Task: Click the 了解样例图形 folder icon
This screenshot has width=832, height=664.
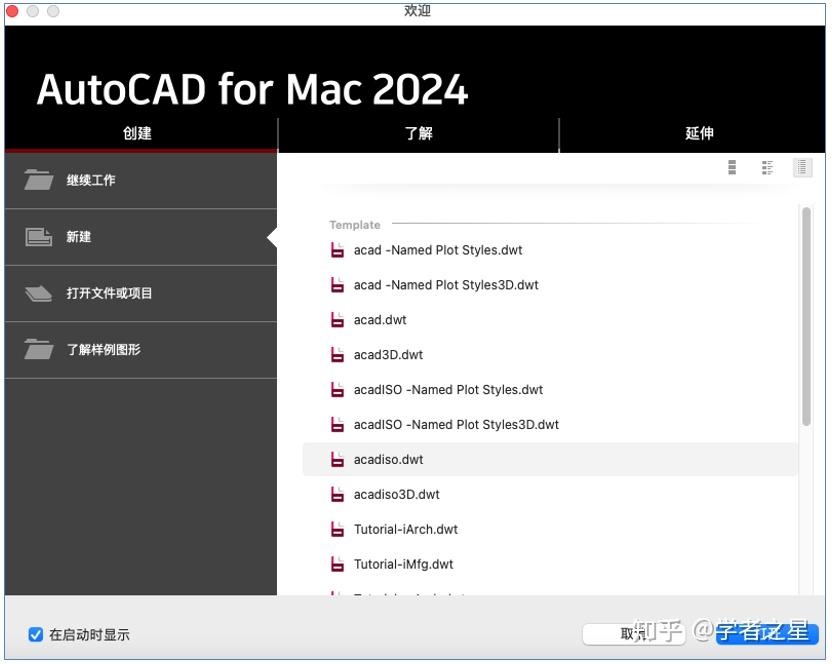Action: pyautogui.click(x=37, y=350)
